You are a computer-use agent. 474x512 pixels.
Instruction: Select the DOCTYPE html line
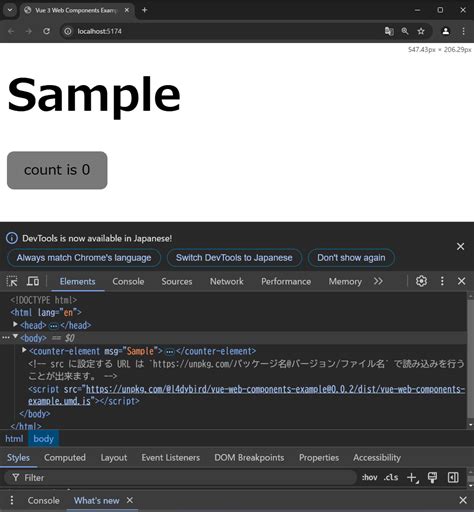(x=44, y=300)
